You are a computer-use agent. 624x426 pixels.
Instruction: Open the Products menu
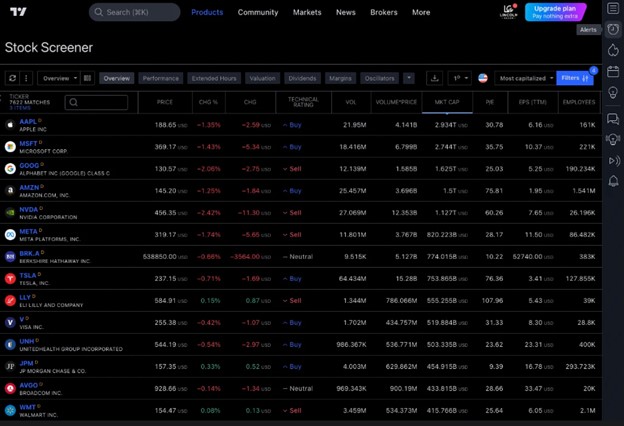coord(207,12)
